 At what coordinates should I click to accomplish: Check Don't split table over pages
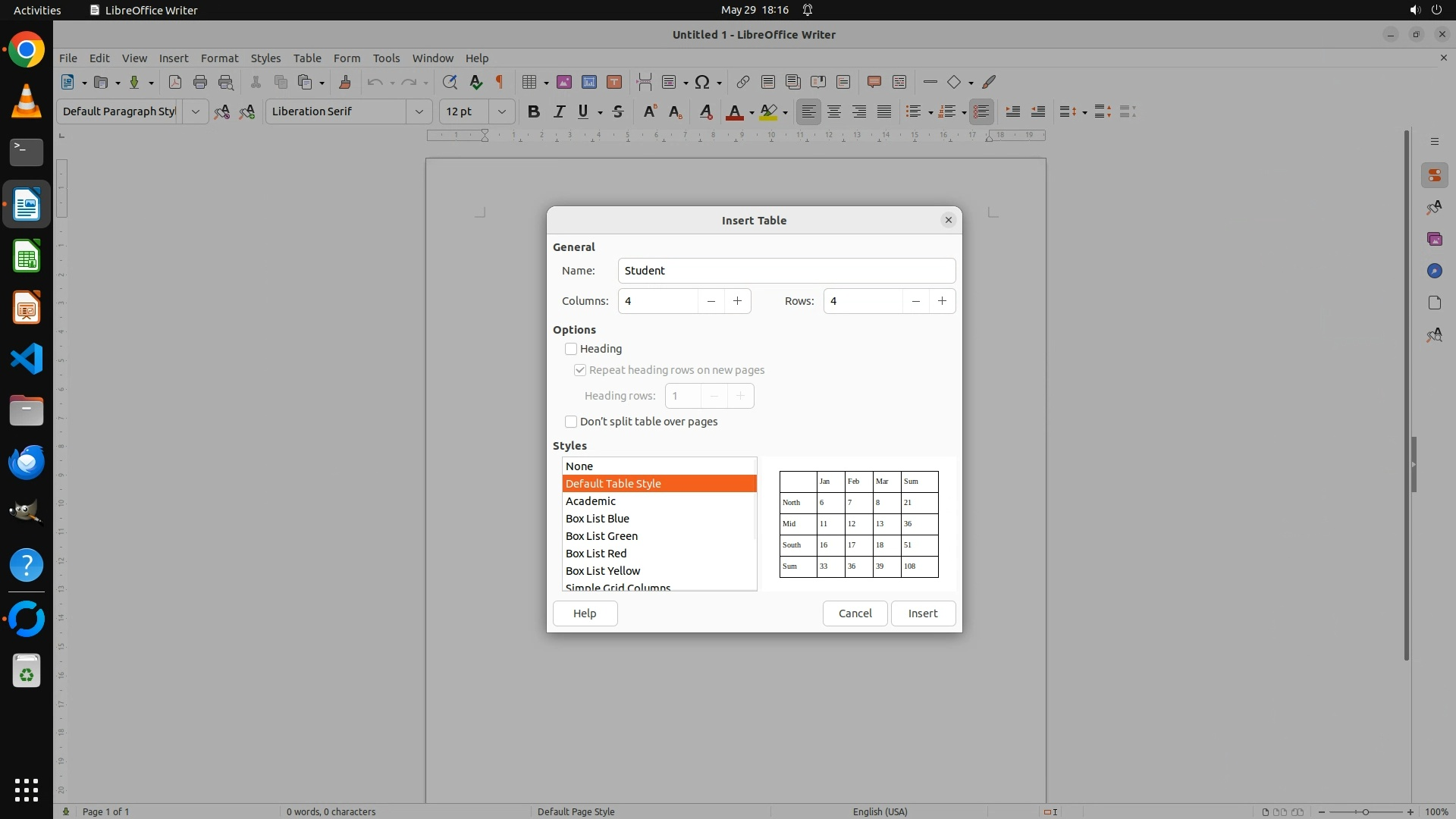point(571,422)
